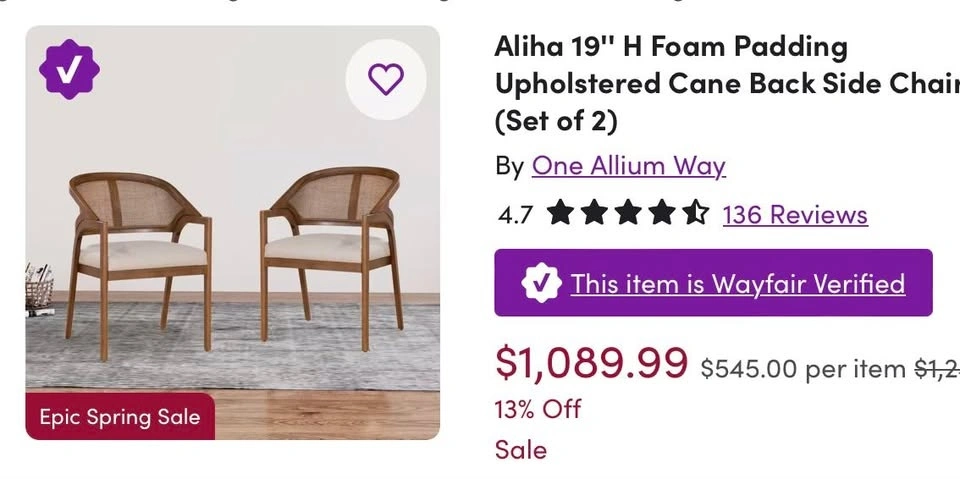The height and width of the screenshot is (479, 960).
Task: Click the first rating star
Action: tap(560, 213)
